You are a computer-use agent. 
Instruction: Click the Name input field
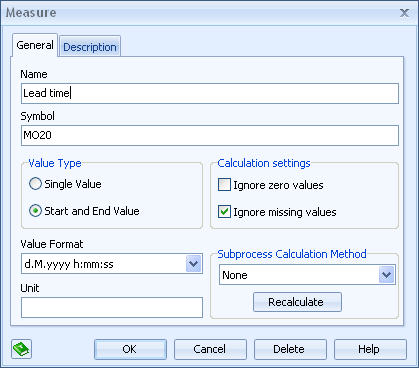pos(210,93)
